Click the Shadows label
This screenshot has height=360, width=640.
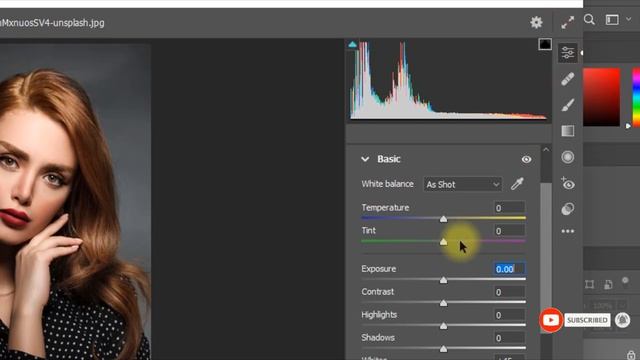pos(378,337)
